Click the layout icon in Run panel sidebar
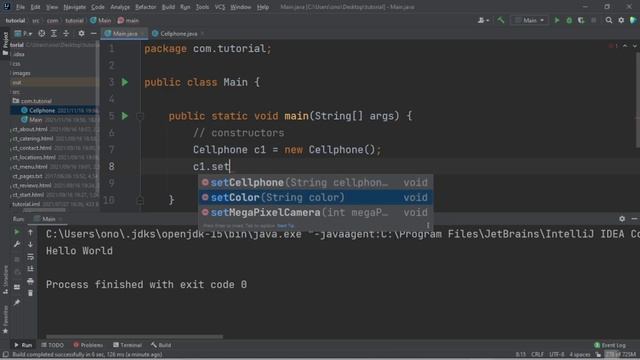This screenshot has width=640, height=360. tap(17, 287)
